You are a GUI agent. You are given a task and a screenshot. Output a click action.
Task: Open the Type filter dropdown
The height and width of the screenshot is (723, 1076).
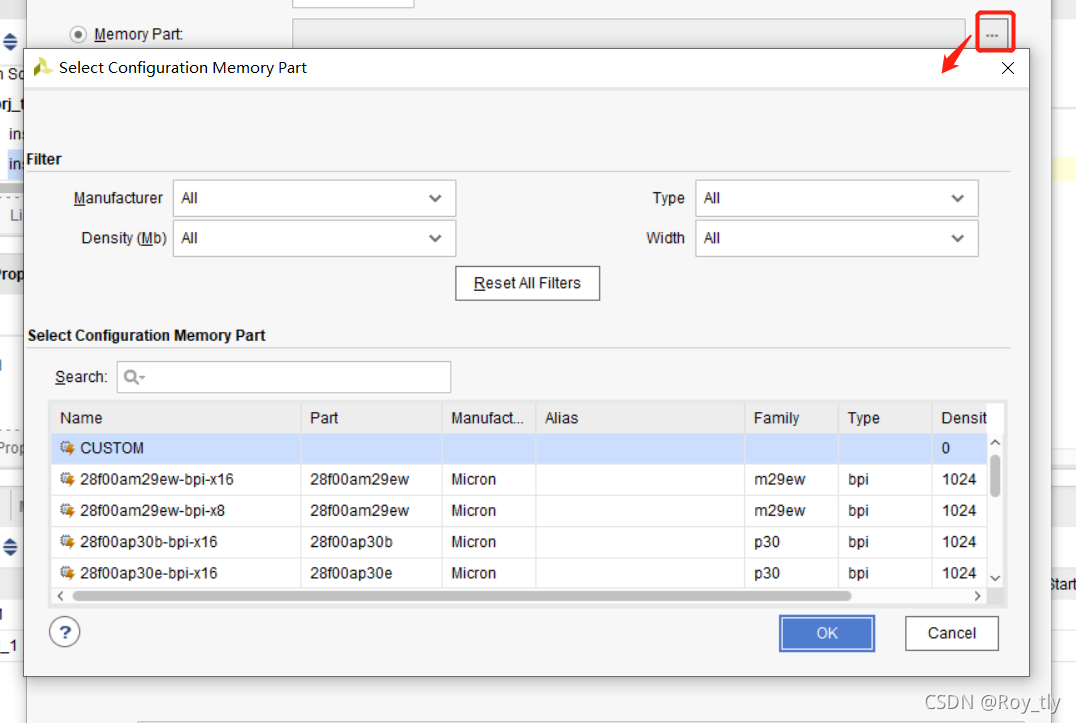837,198
